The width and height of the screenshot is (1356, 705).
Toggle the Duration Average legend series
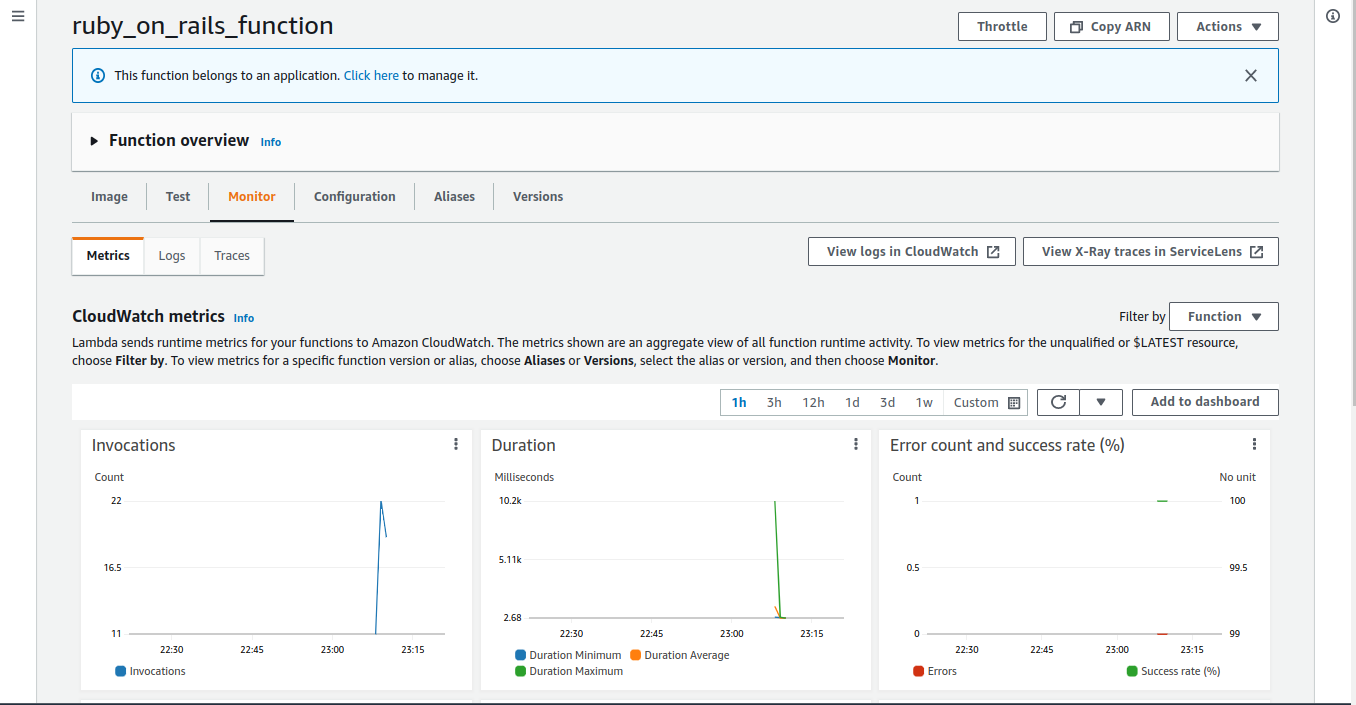pyautogui.click(x=680, y=655)
